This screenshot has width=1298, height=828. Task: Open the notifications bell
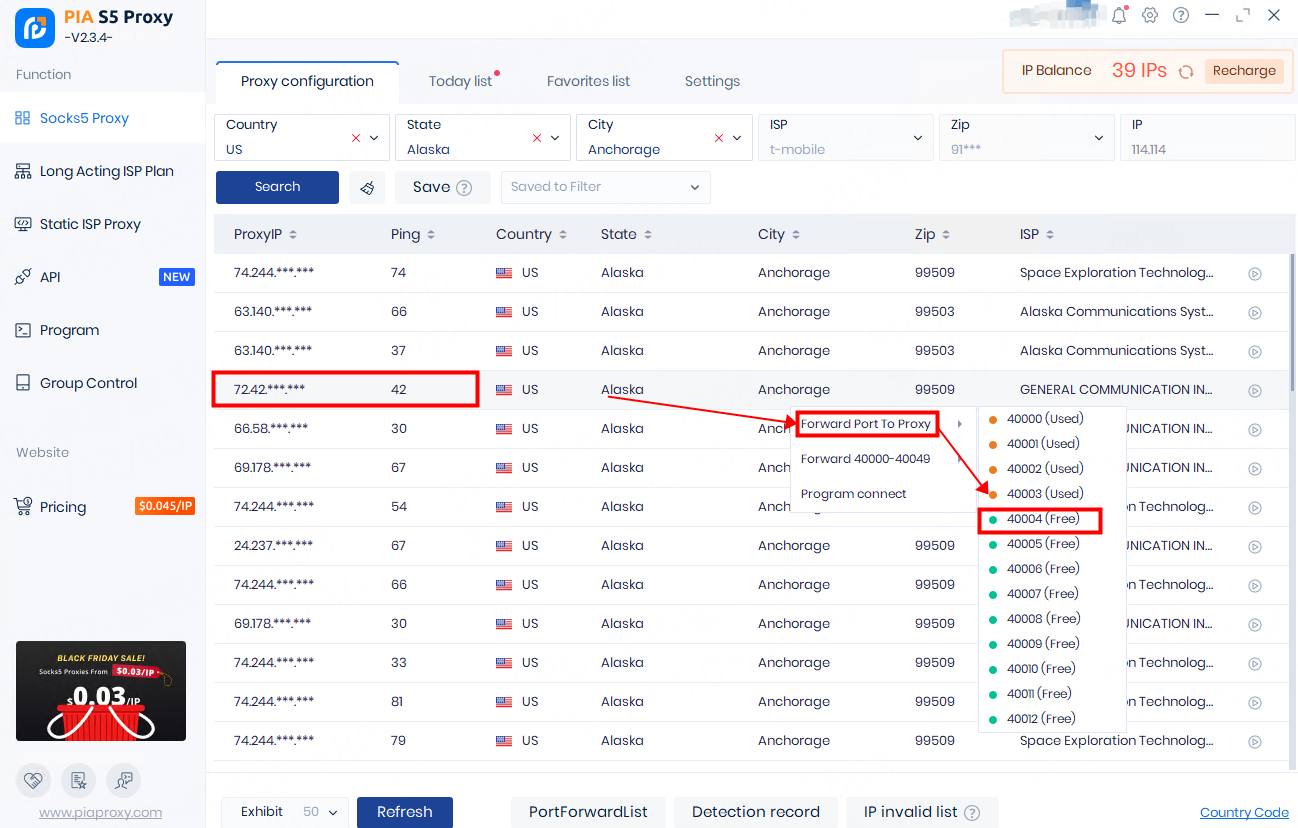point(1119,15)
